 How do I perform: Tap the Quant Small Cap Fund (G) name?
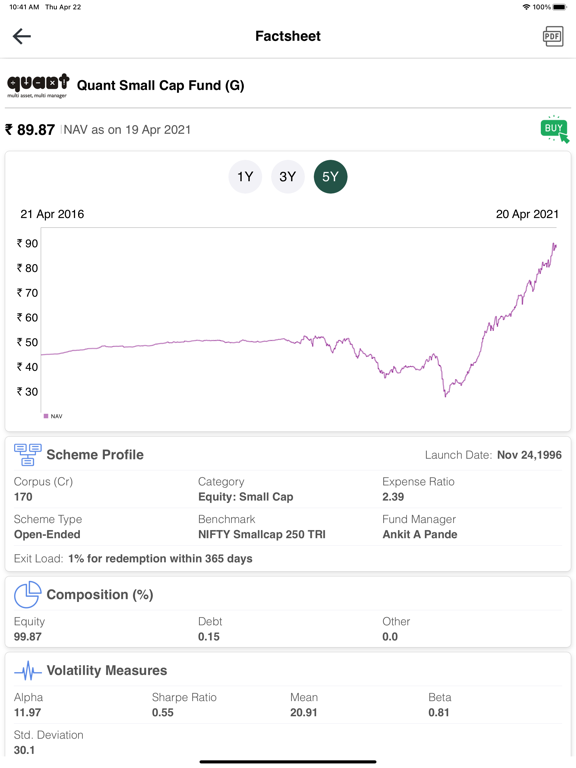click(x=161, y=86)
